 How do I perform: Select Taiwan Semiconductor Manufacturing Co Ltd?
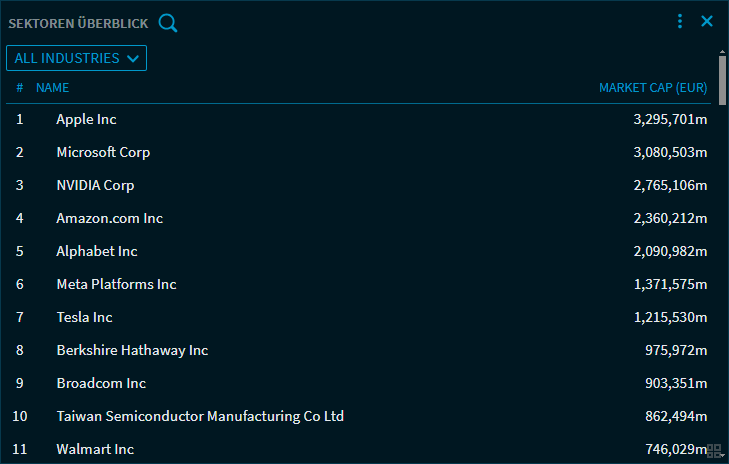(200, 416)
